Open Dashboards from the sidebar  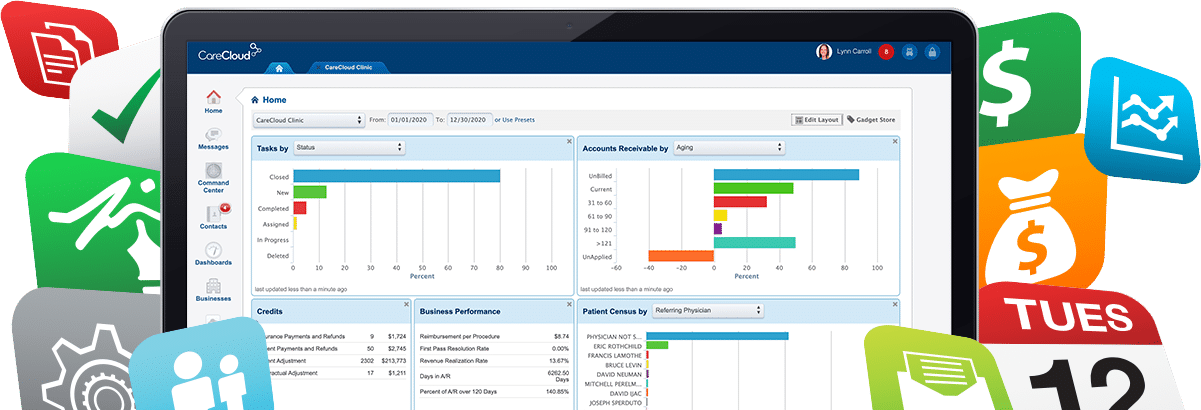pyautogui.click(x=213, y=253)
